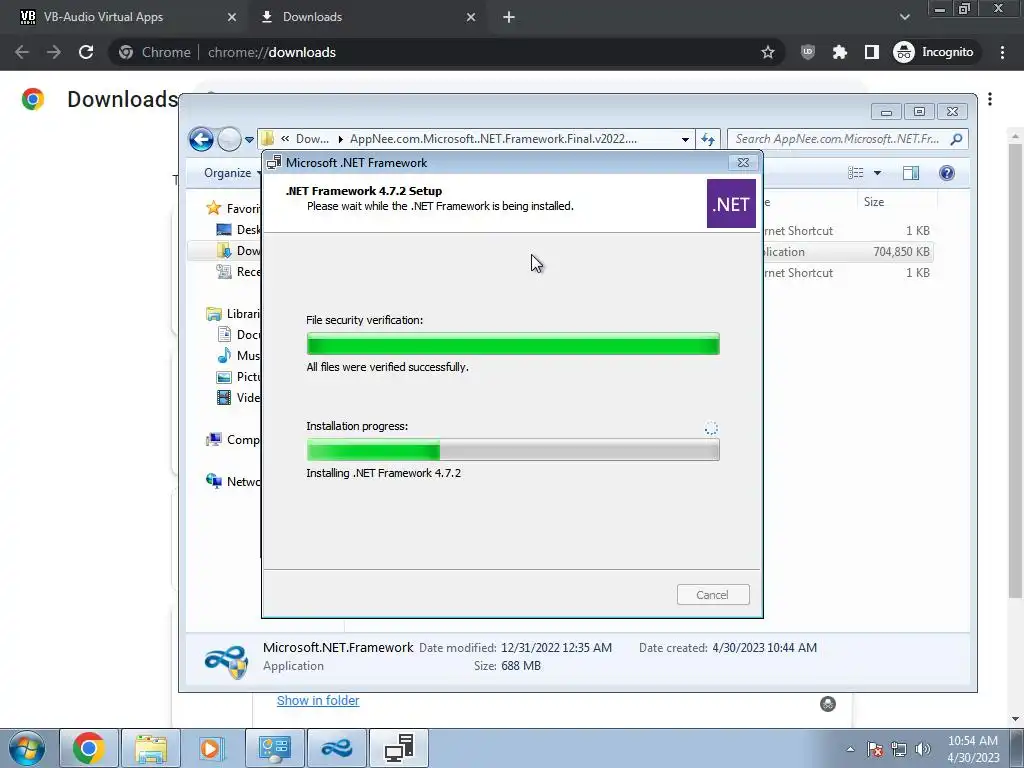Select Libraries in the navigation pane
This screenshot has width=1024, height=768.
232,314
